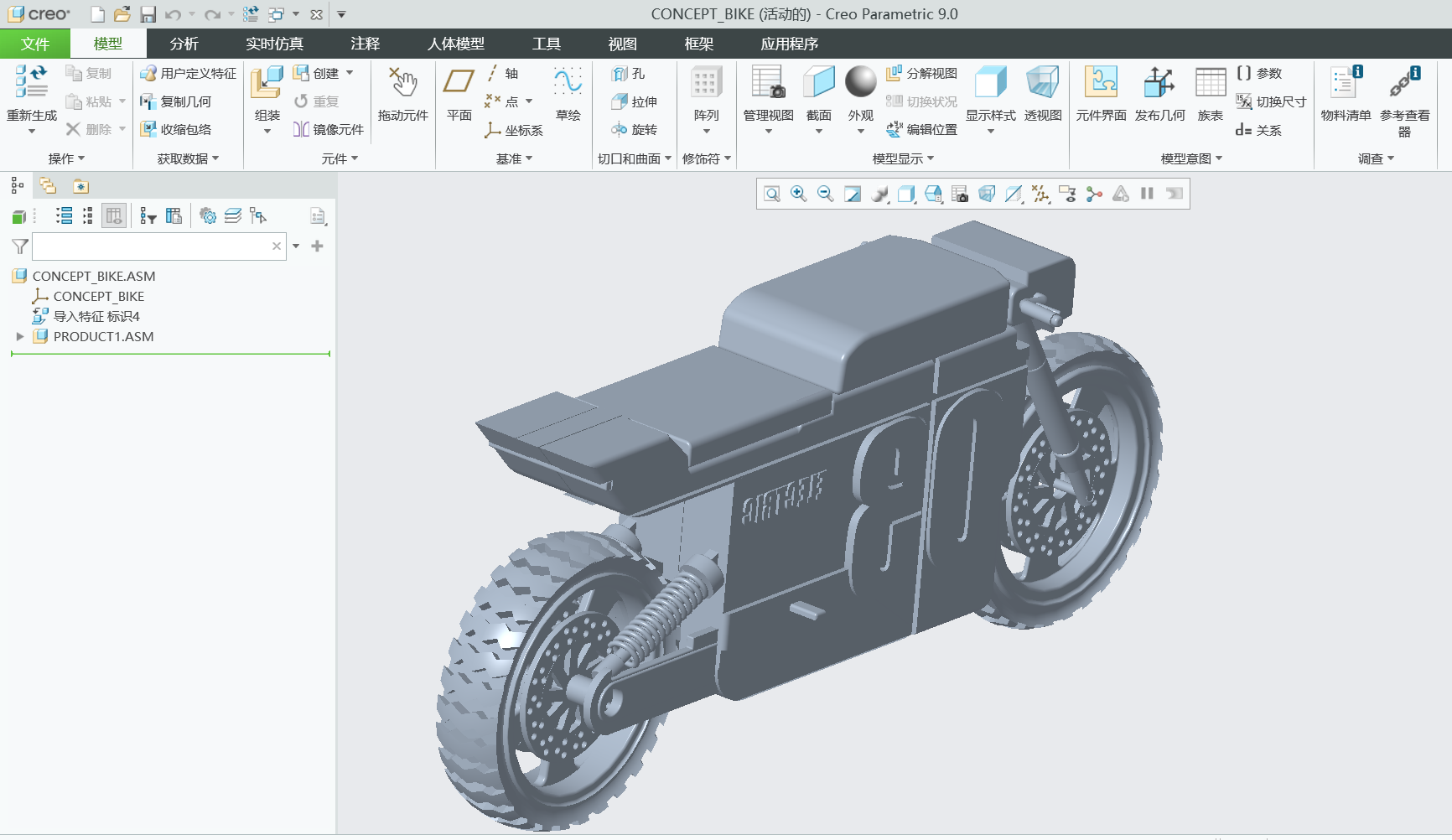The width and height of the screenshot is (1452, 840).
Task: Open the 草绘 sketch tool
Action: pyautogui.click(x=568, y=94)
